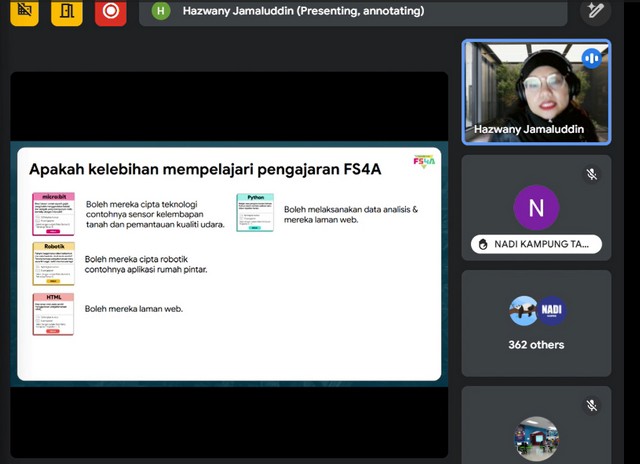Click the muted microphone icon on N tile

coord(592,174)
